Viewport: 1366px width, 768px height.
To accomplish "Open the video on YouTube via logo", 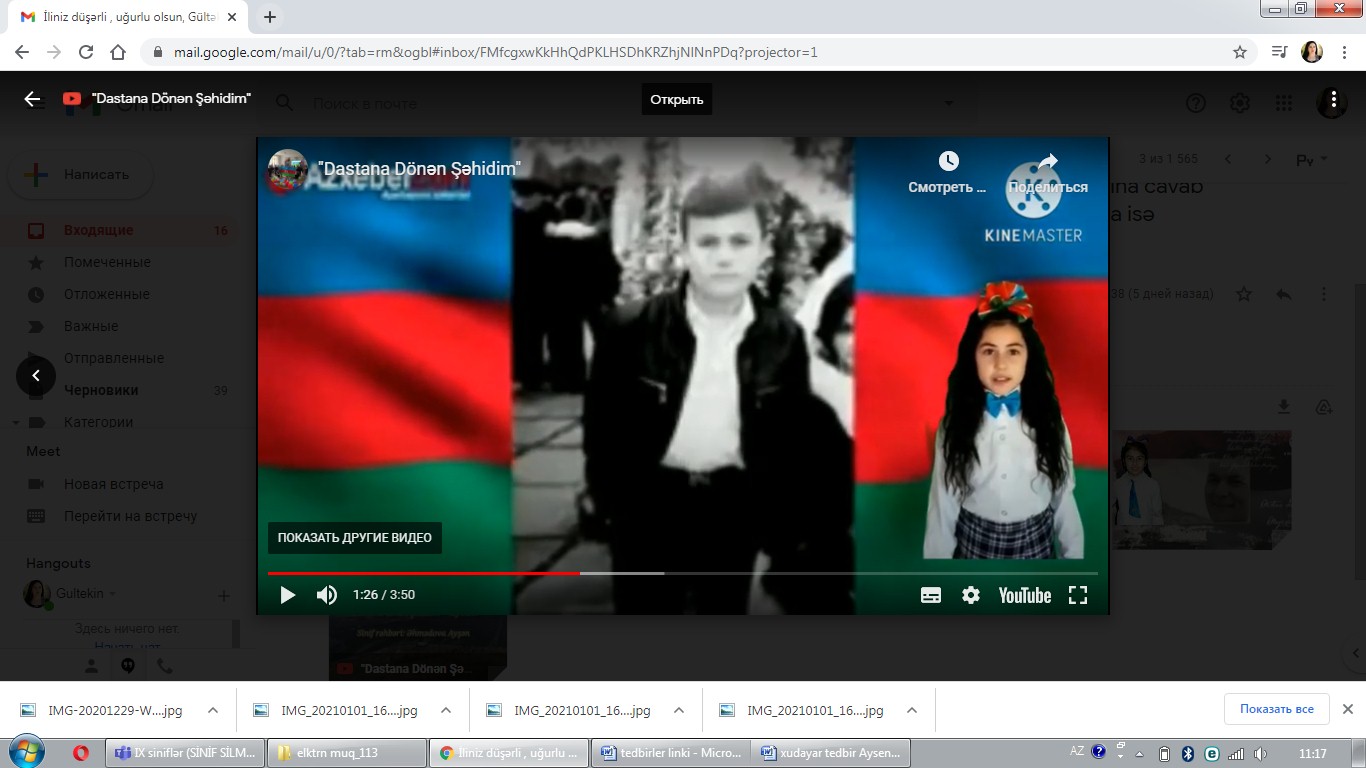I will pos(1025,595).
